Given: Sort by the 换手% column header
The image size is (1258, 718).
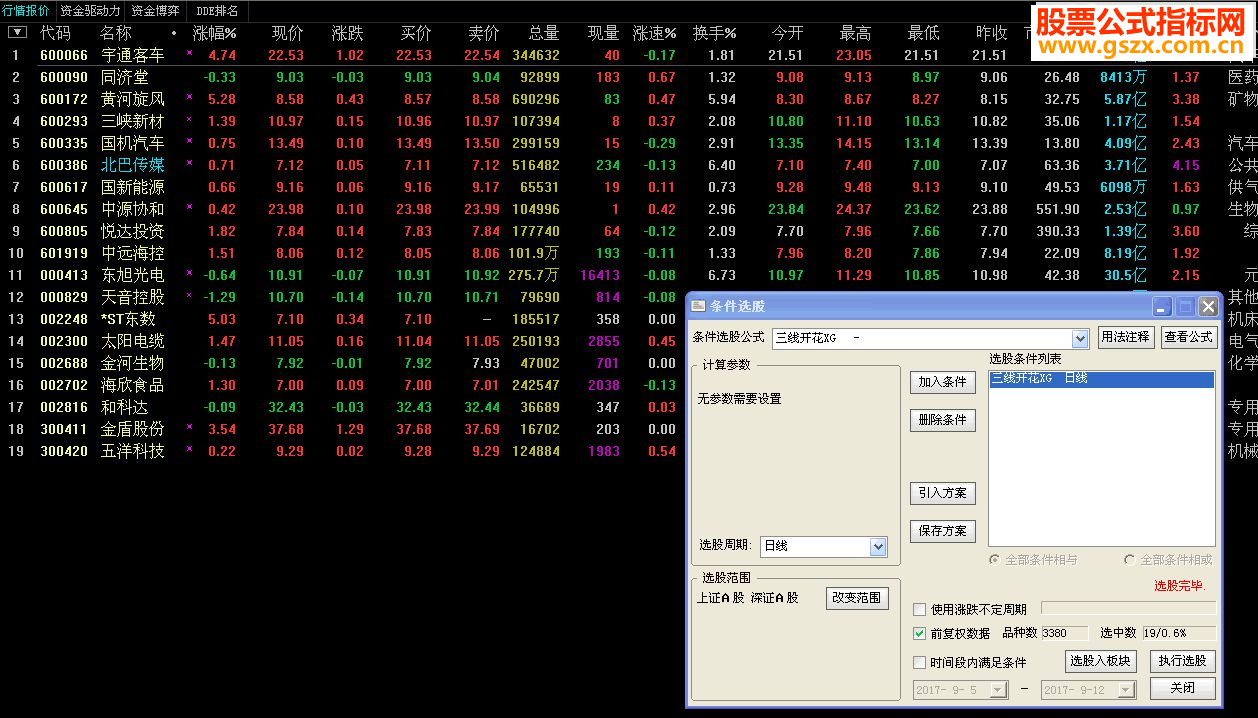Looking at the screenshot, I should click(x=714, y=33).
